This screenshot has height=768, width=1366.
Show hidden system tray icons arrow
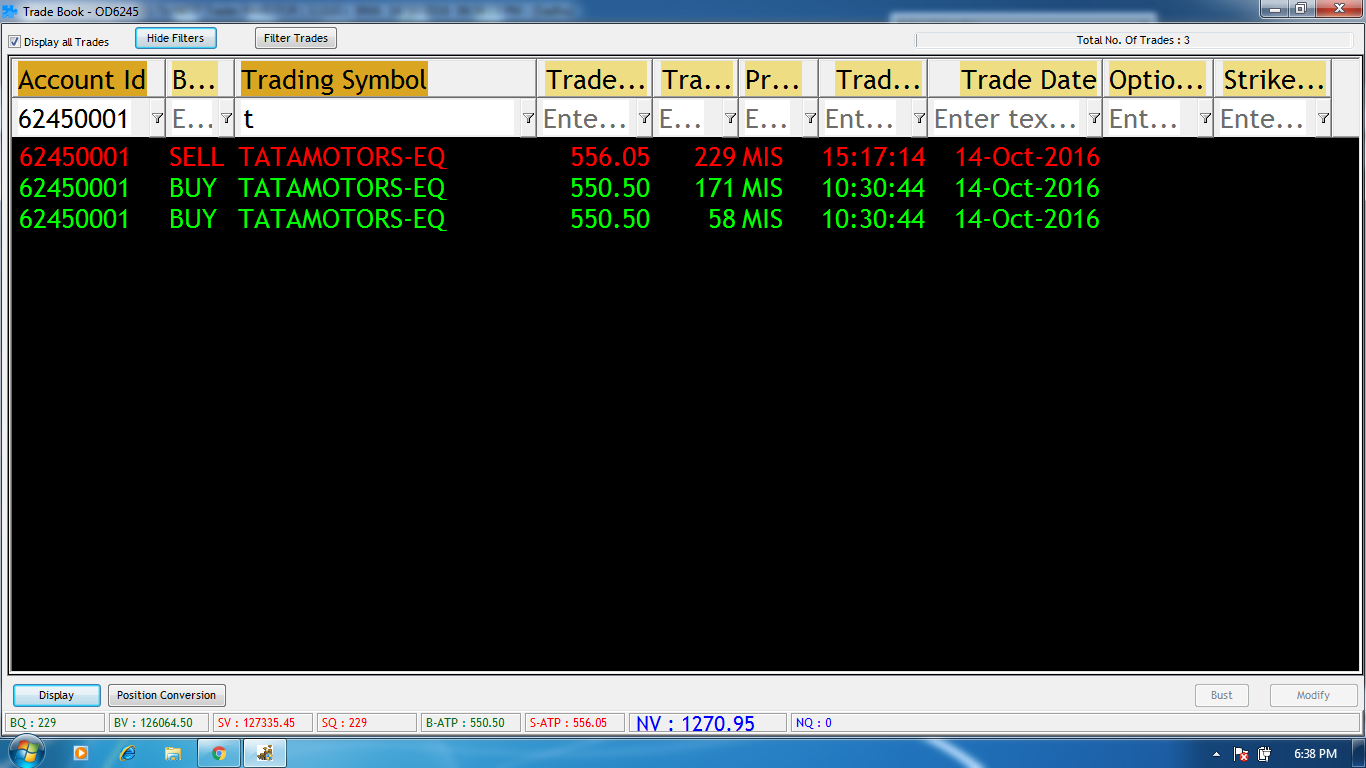tap(1216, 754)
